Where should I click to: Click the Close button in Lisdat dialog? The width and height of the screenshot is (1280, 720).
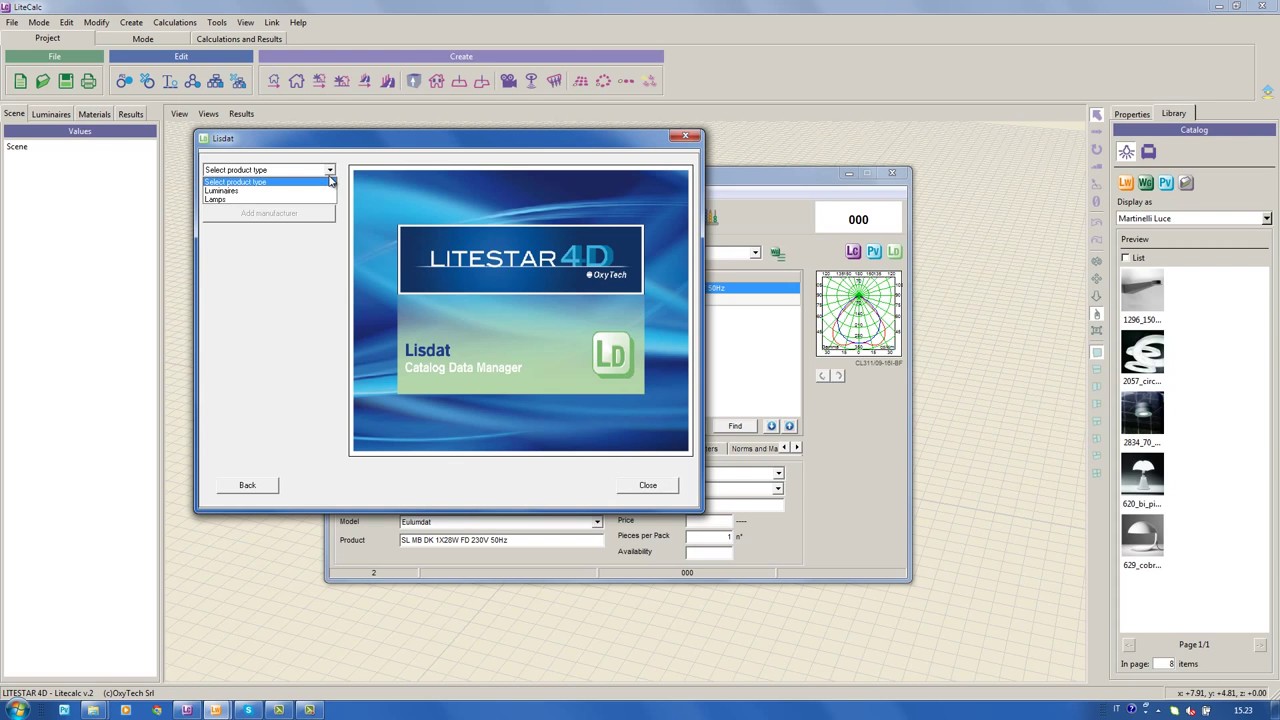648,485
